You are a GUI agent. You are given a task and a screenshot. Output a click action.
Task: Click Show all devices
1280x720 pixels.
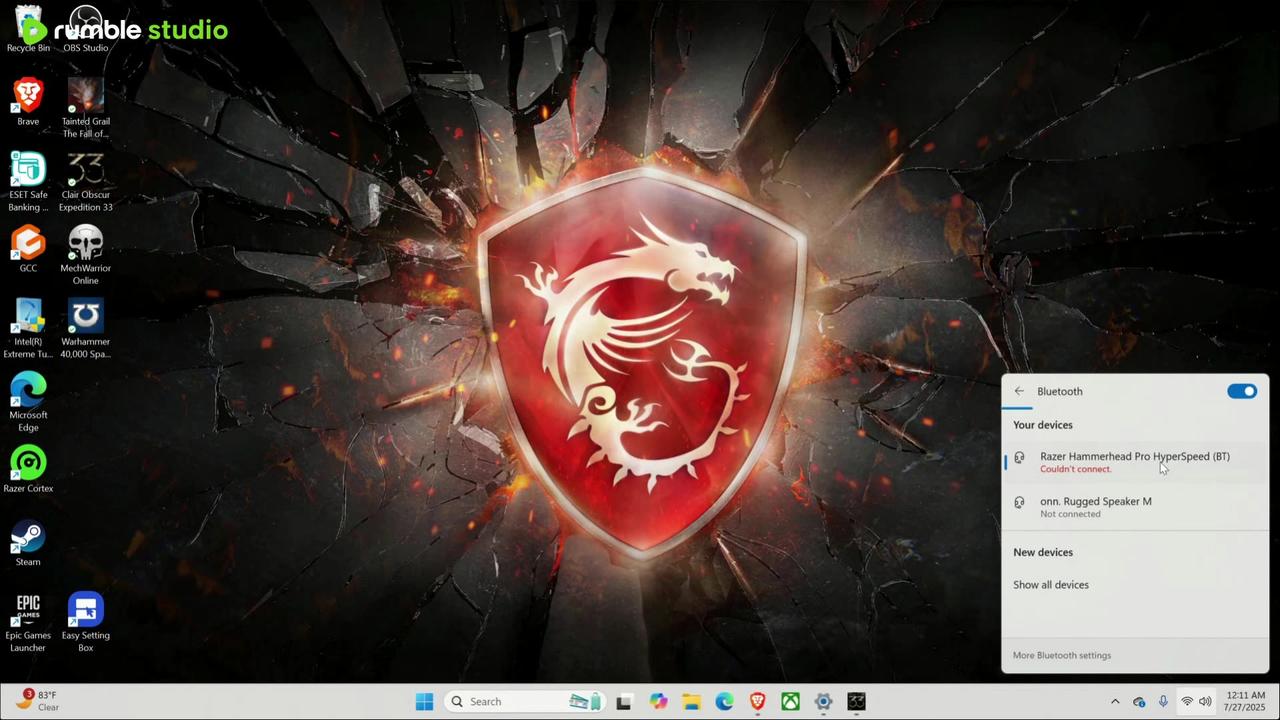point(1051,585)
